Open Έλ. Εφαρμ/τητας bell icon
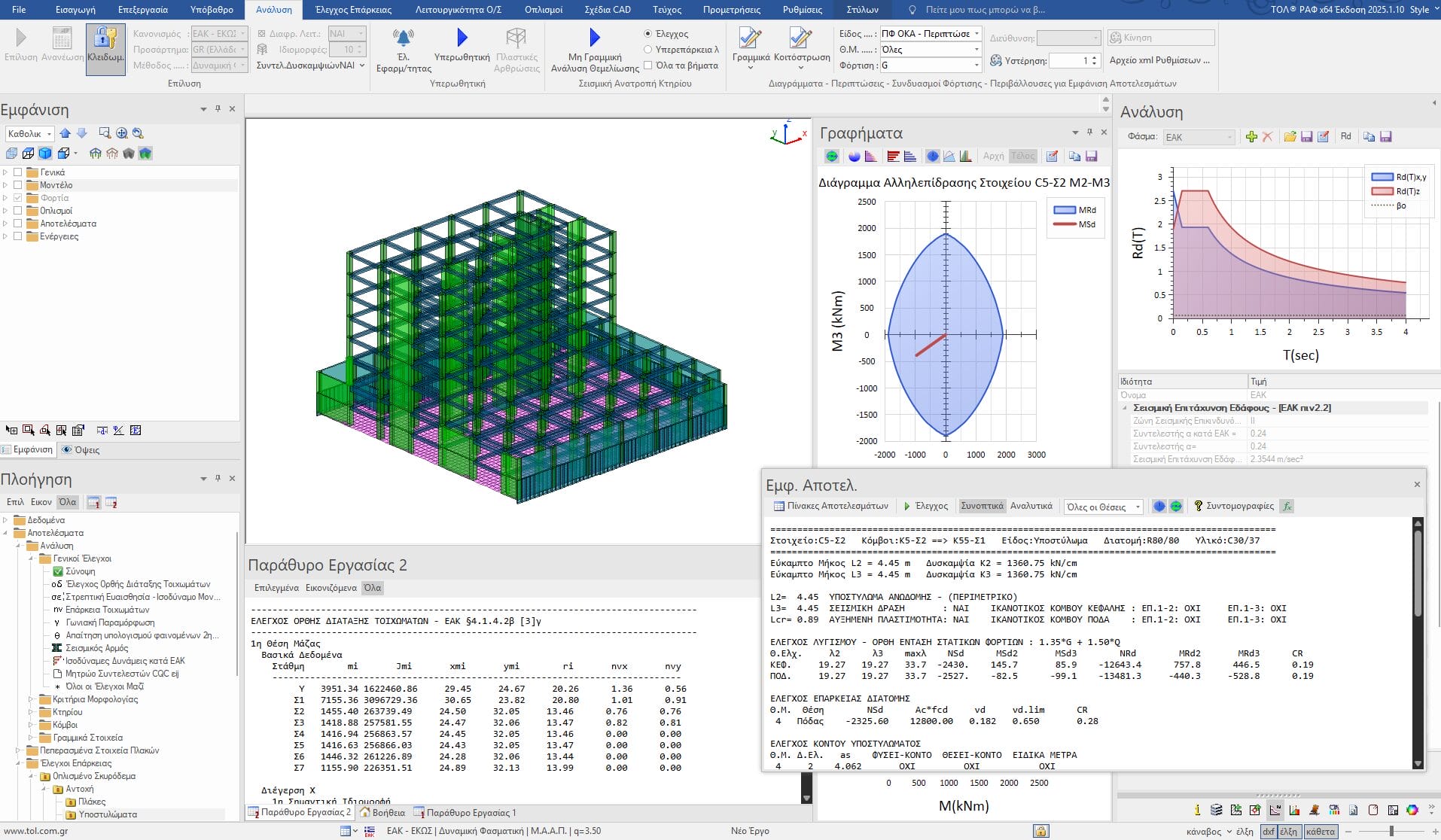Viewport: 1441px width, 840px height. [x=404, y=44]
